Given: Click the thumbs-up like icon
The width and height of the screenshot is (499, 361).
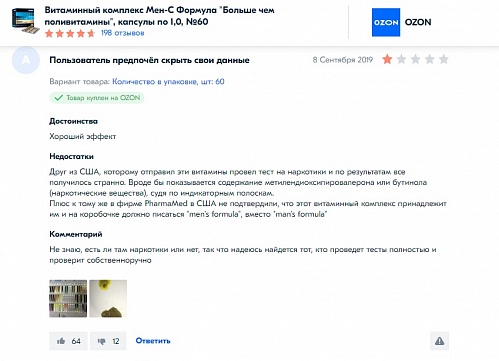Looking at the screenshot, I should (x=61, y=341).
